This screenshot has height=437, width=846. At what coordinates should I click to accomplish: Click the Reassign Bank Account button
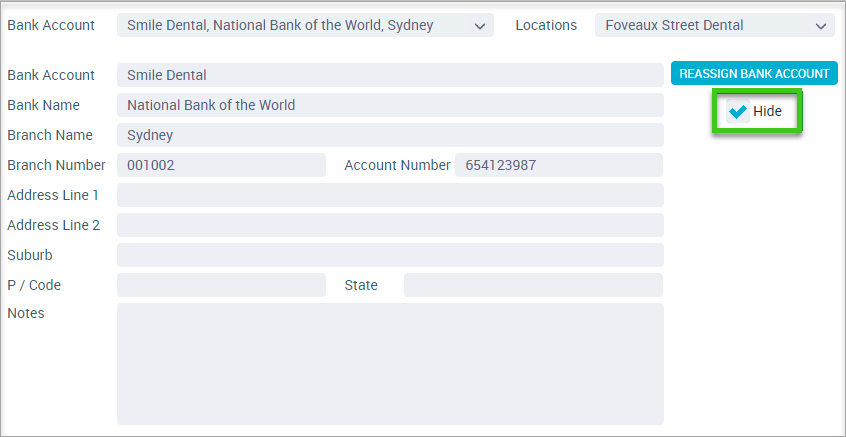pos(754,73)
